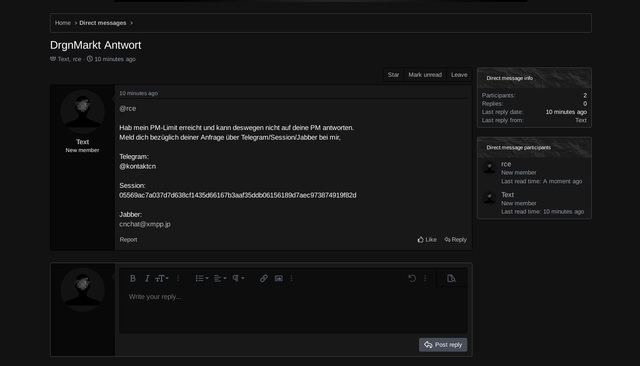The width and height of the screenshot is (640, 366).
Task: Toggle bold formatting in reply editor
Action: 133,278
